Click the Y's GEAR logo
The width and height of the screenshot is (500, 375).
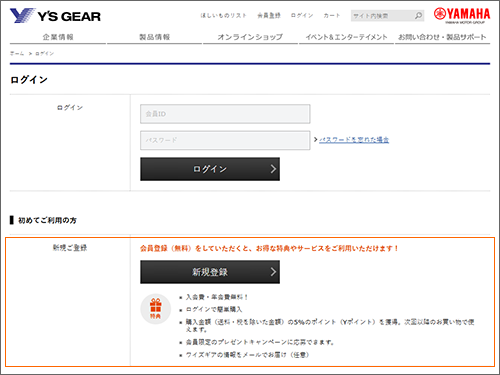[55, 16]
